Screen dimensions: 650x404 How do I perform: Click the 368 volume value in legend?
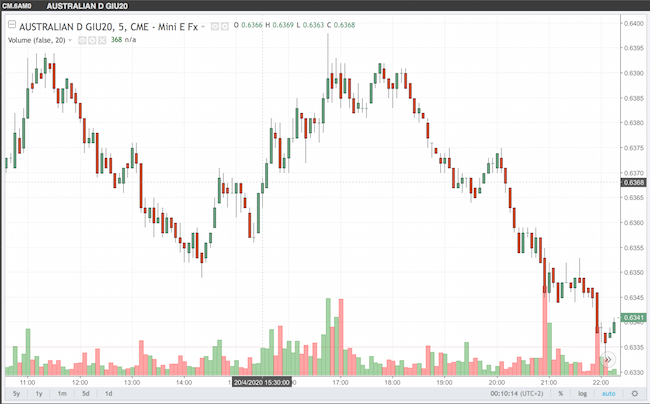116,40
